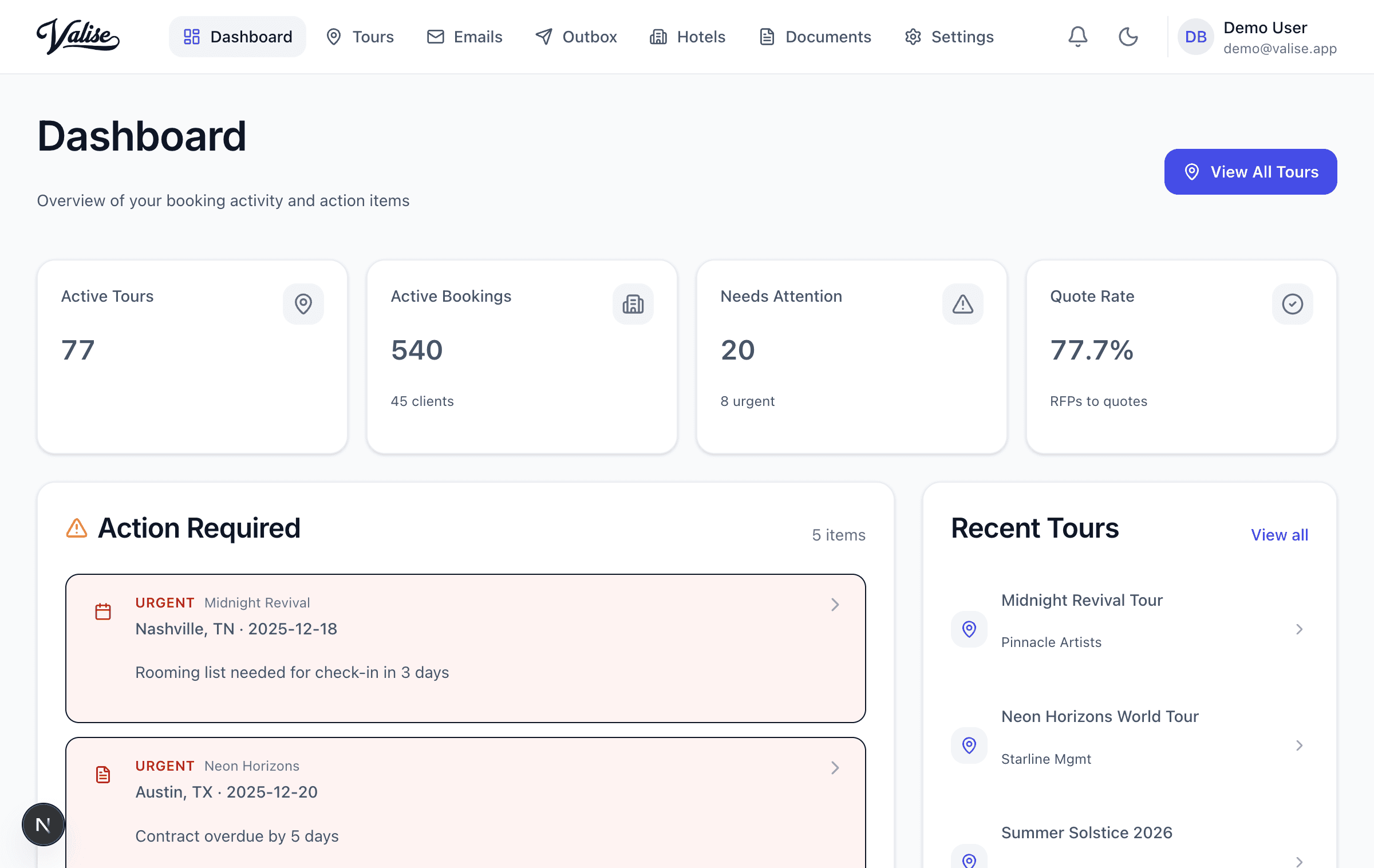
Task: Click the 5 items count
Action: coord(839,535)
